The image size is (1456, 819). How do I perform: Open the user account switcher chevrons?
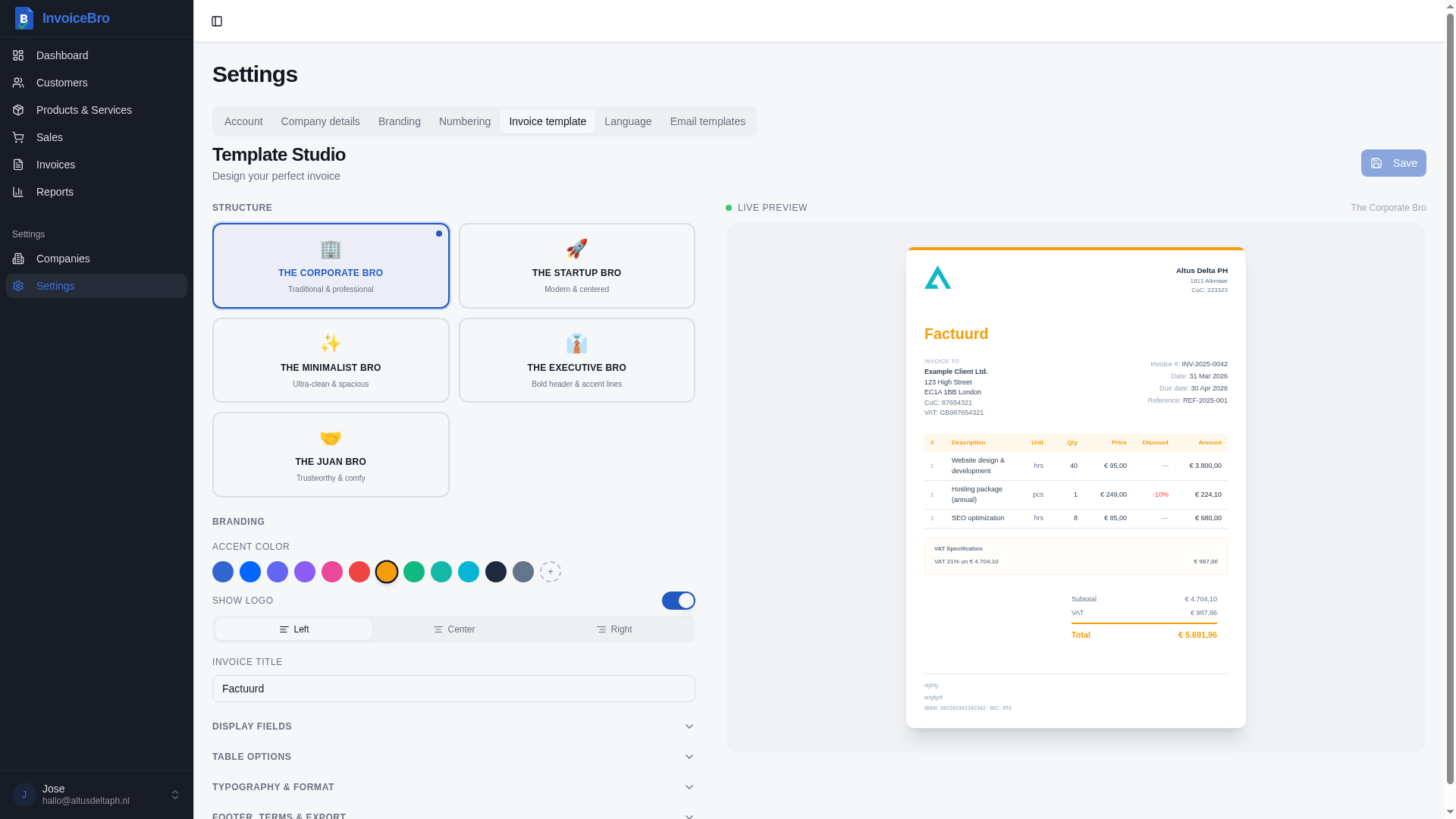pyautogui.click(x=175, y=795)
